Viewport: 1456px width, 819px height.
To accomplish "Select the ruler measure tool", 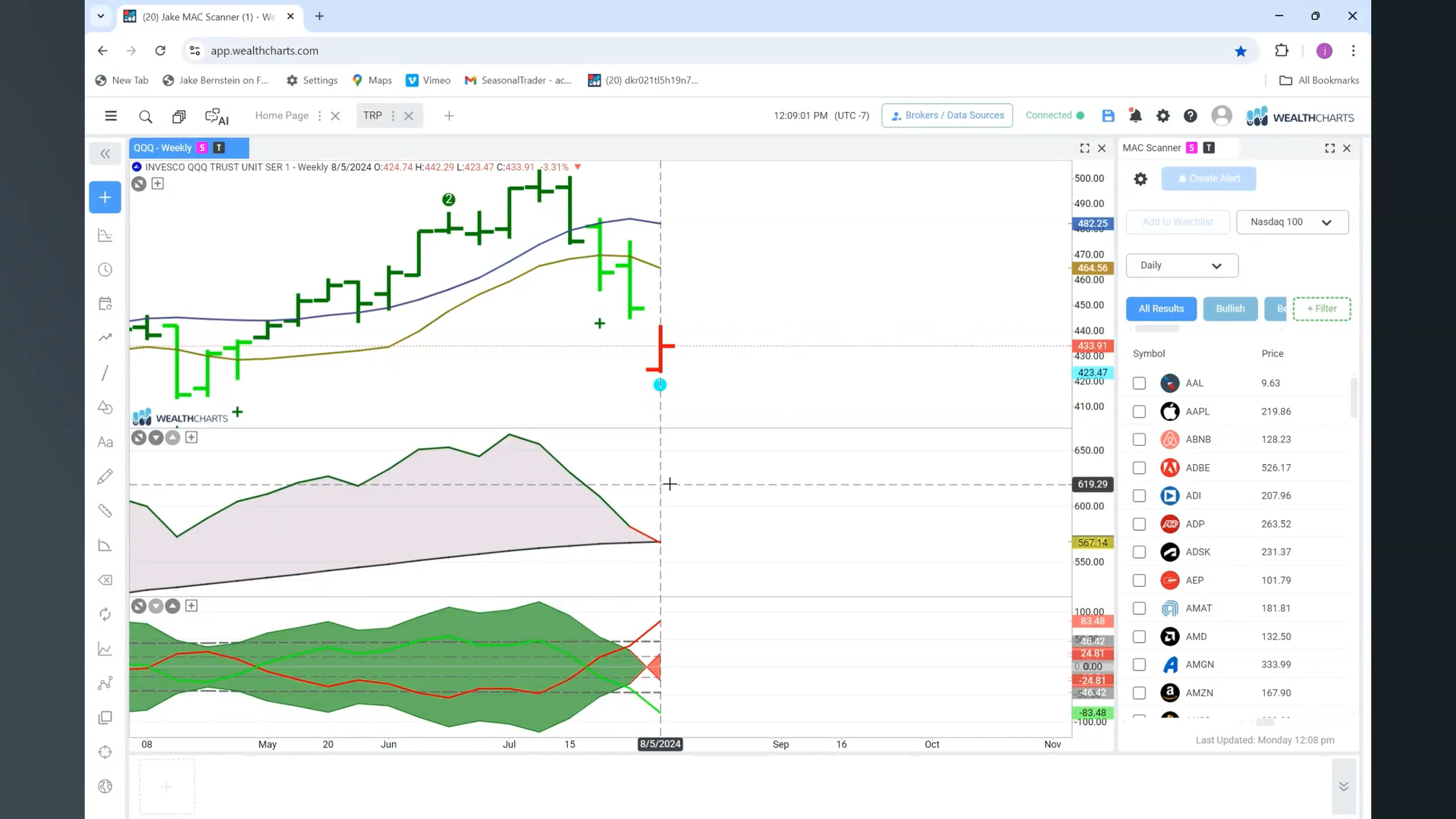I will pyautogui.click(x=105, y=511).
